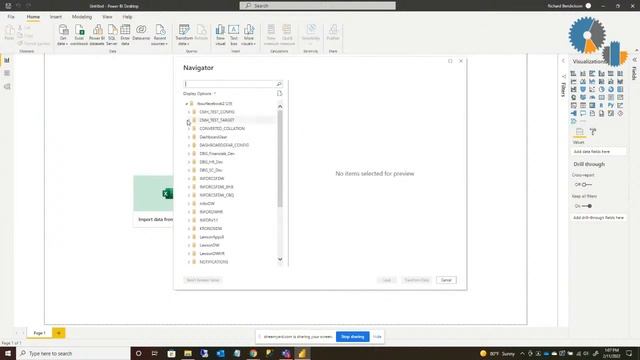Select the Q&A speech bubble visual icon
The image size is (640, 360).
(583, 113)
